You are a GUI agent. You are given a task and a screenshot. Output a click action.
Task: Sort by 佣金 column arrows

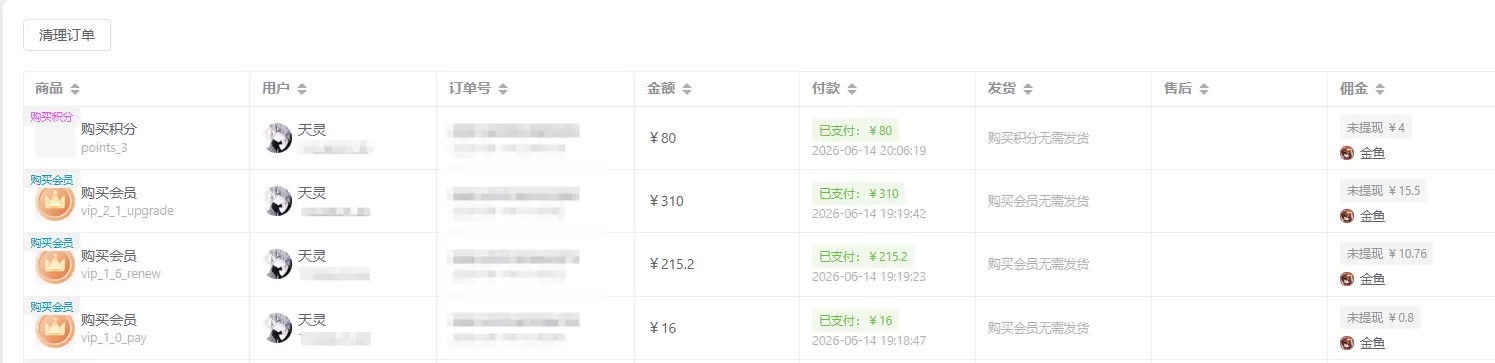coord(1380,89)
